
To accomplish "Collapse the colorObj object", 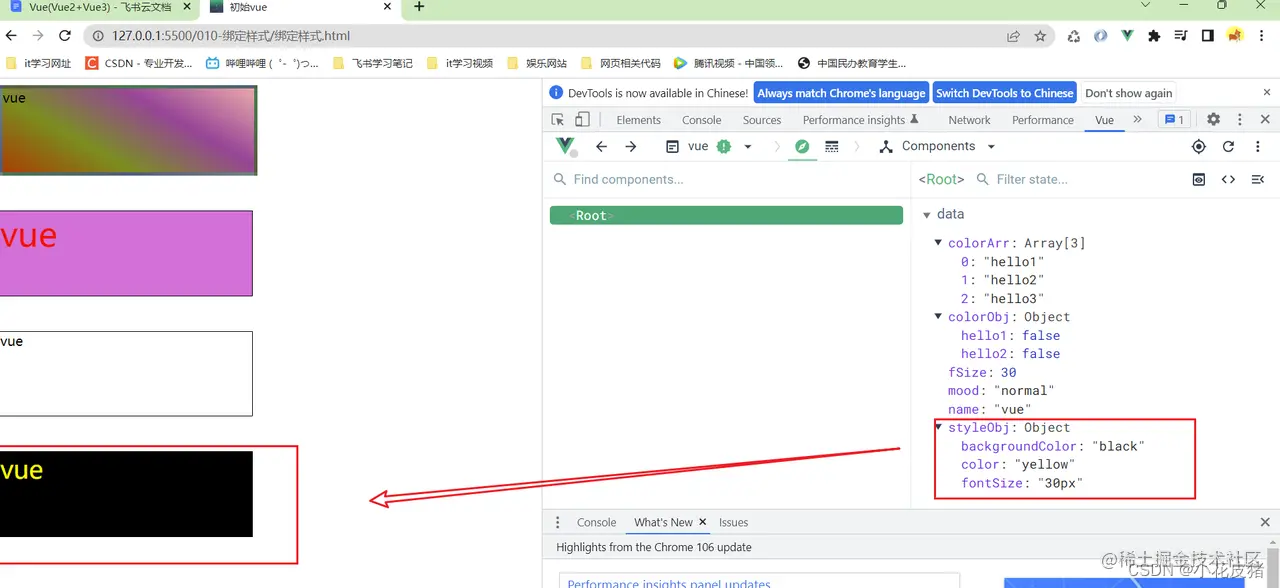I will pos(939,317).
